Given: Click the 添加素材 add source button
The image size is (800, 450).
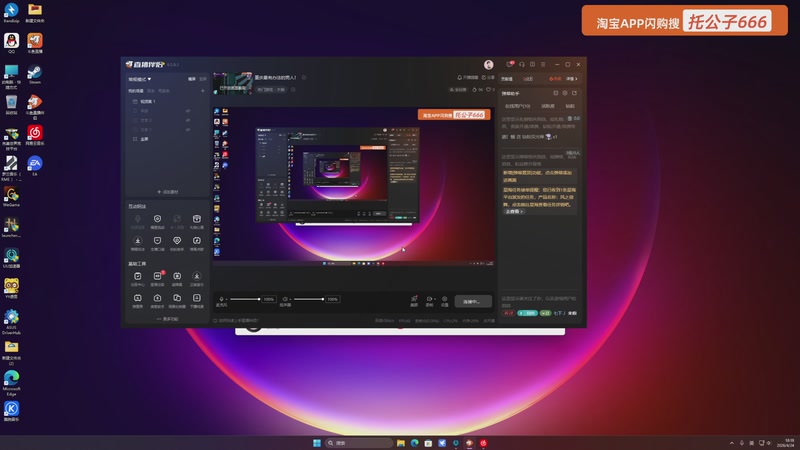Looking at the screenshot, I should [x=167, y=192].
